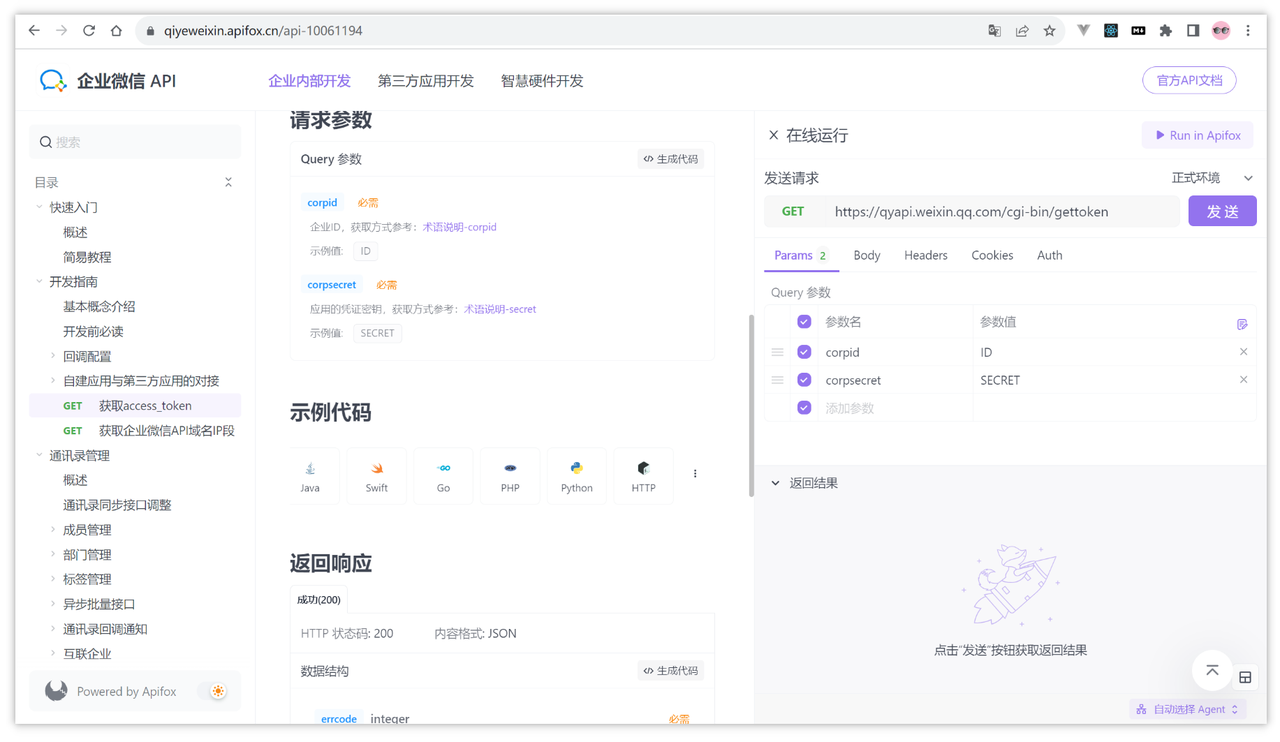Click the 添加参数 name field
Viewport: 1280px width, 742px height.
click(897, 408)
